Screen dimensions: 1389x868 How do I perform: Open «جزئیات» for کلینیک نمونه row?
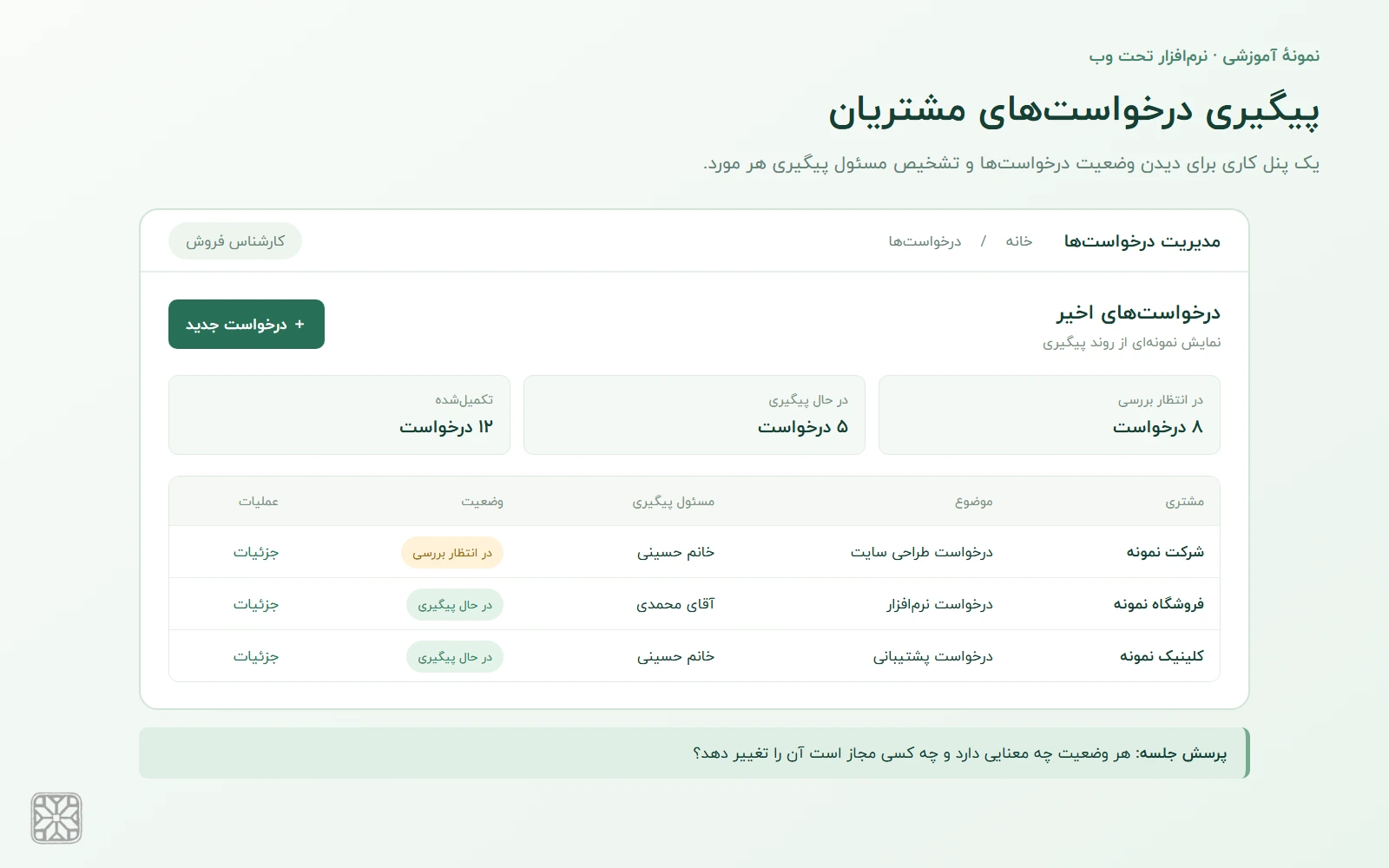click(256, 656)
